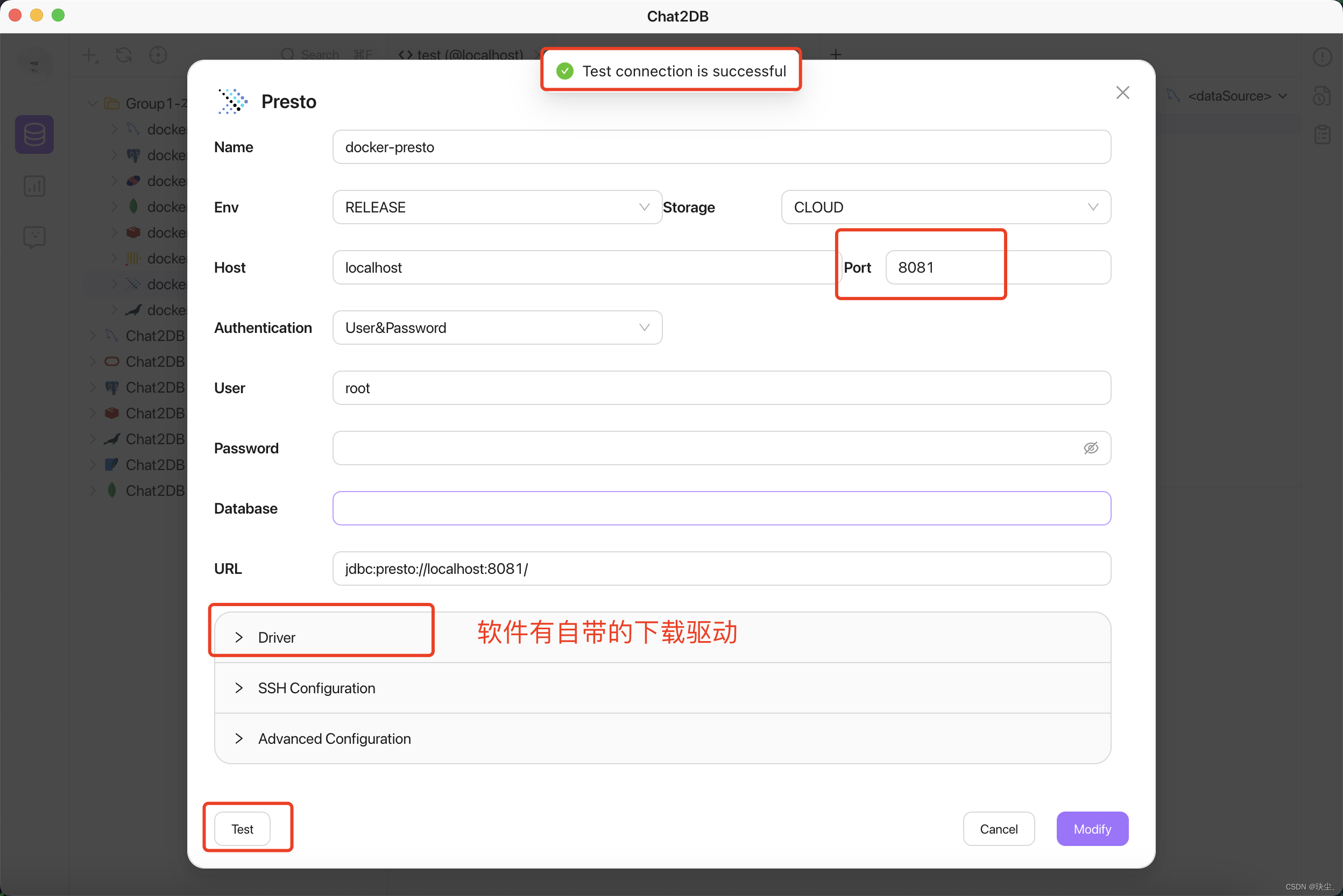The width and height of the screenshot is (1343, 896).
Task: Click the Name field docker-presto
Action: [x=722, y=147]
